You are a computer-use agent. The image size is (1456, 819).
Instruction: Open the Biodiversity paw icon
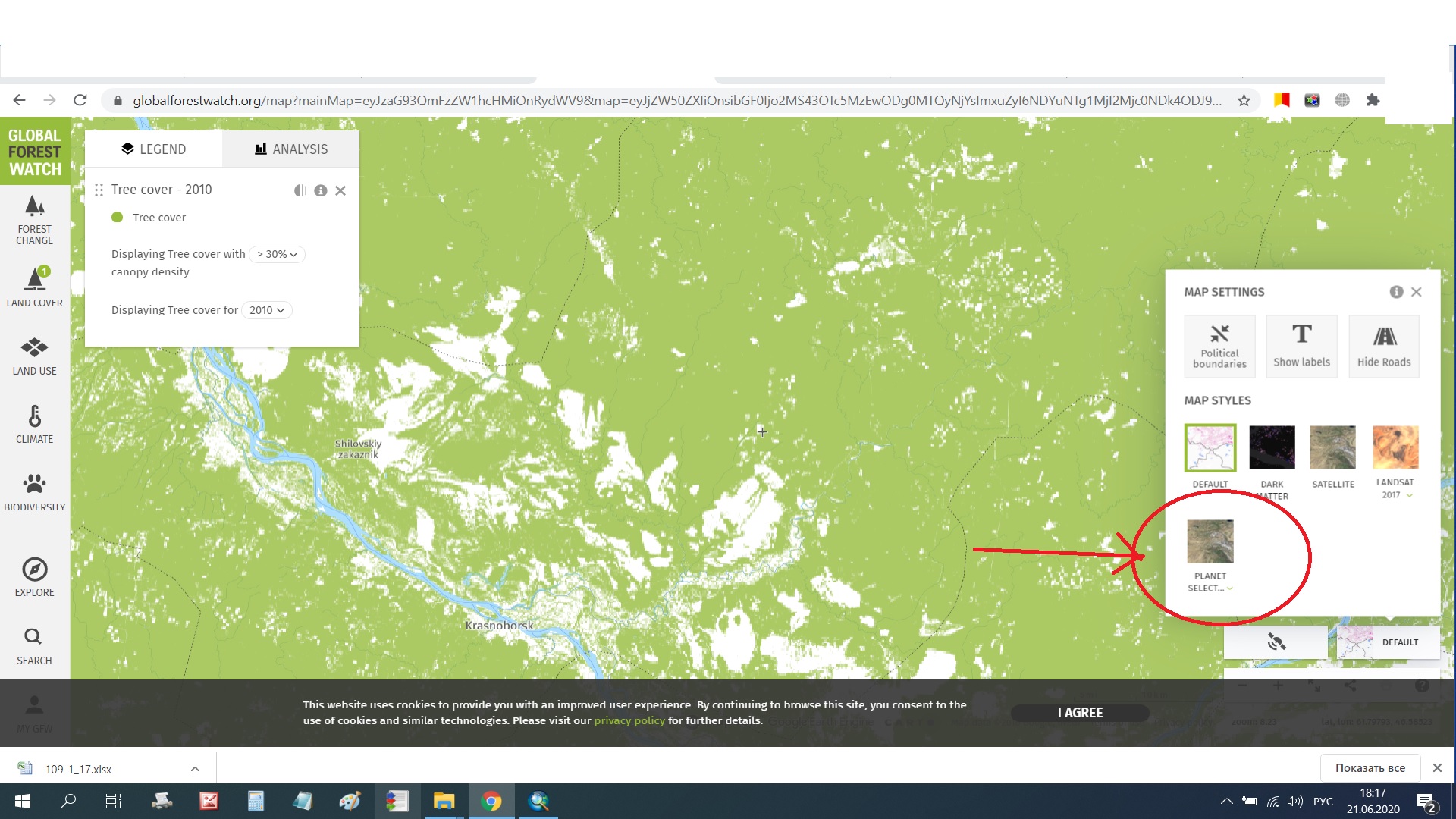coord(35,489)
